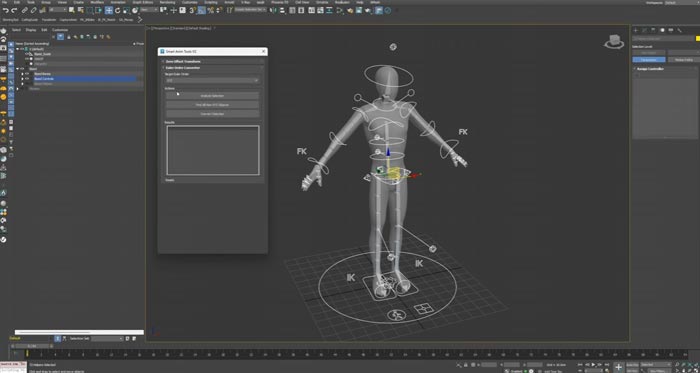Click the Rectangular Selection Region icon
Viewport: 700px width, 373px height.
click(90, 10)
